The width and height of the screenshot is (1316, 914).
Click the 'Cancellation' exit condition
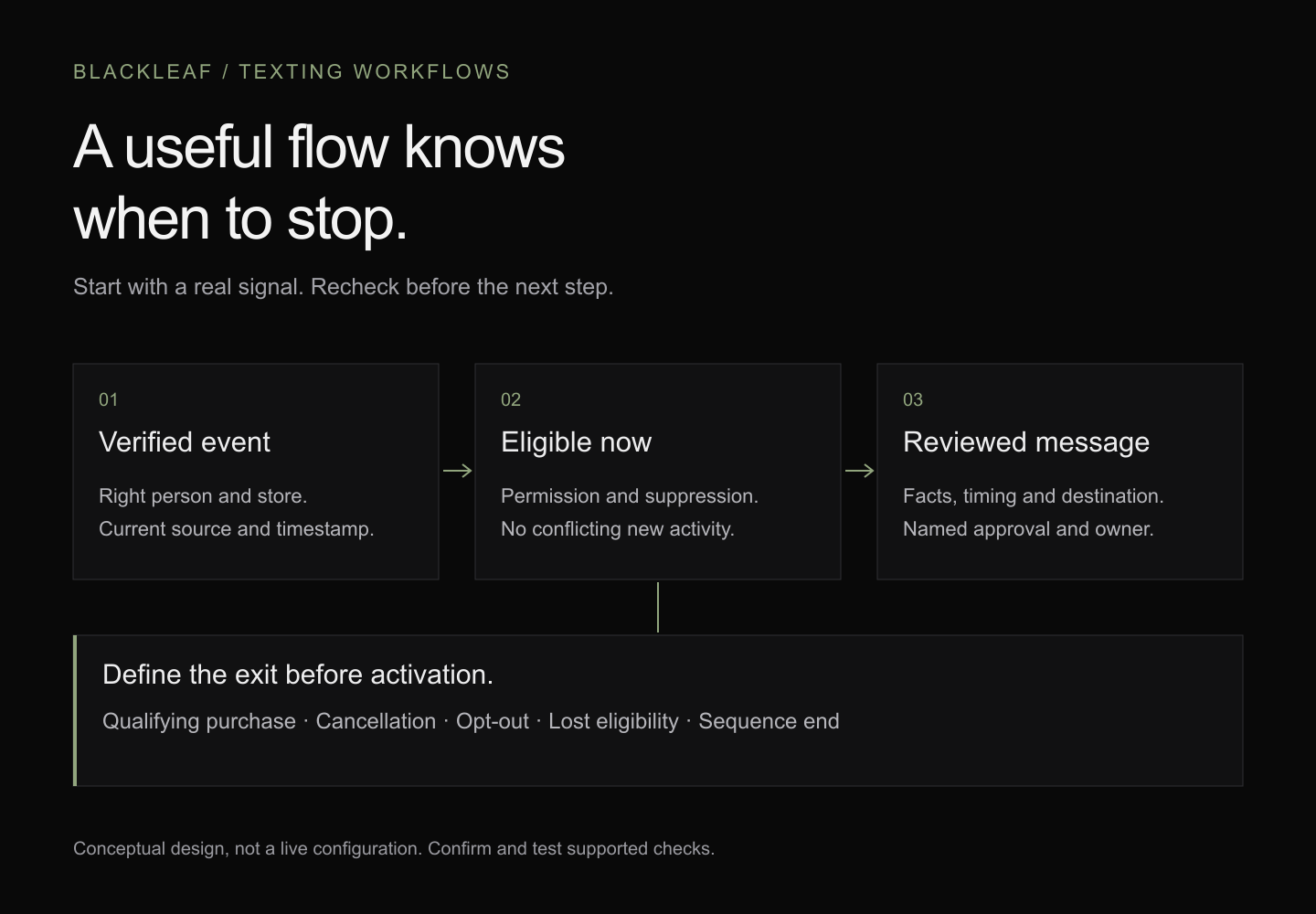pyautogui.click(x=376, y=721)
